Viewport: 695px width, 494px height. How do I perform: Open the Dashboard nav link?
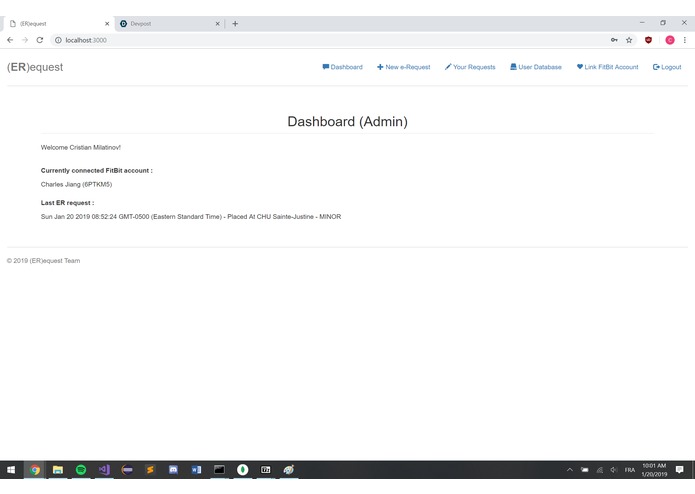342,67
